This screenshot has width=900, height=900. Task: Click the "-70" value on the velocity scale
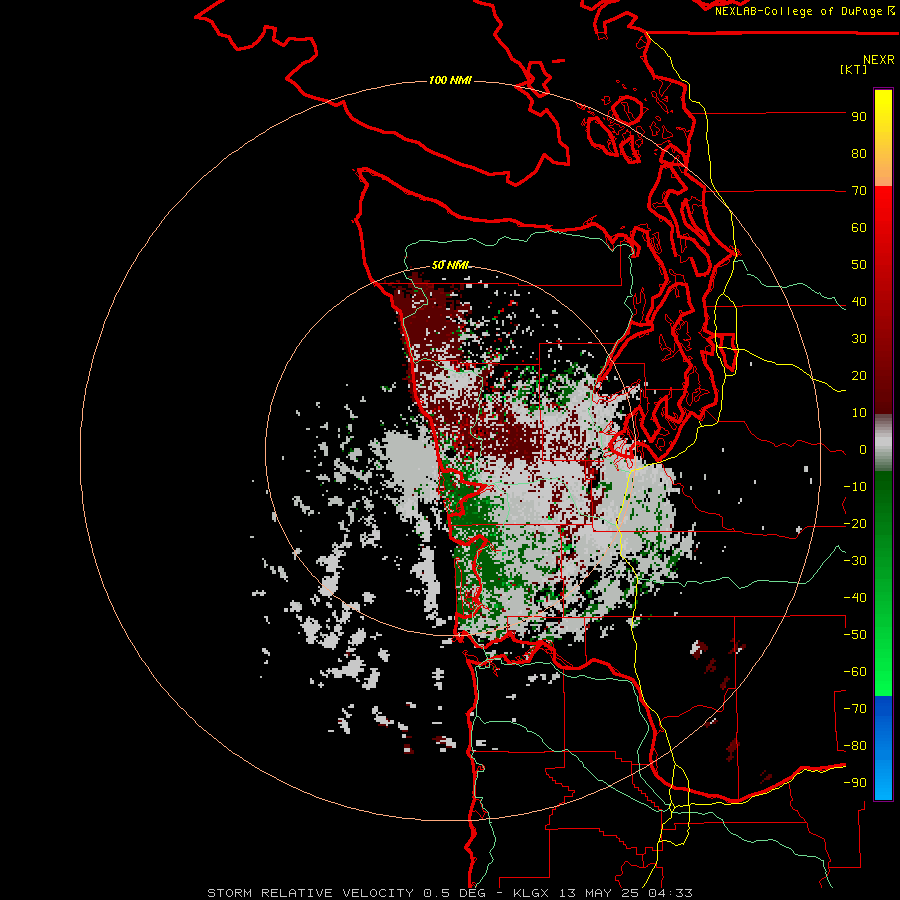pos(855,709)
